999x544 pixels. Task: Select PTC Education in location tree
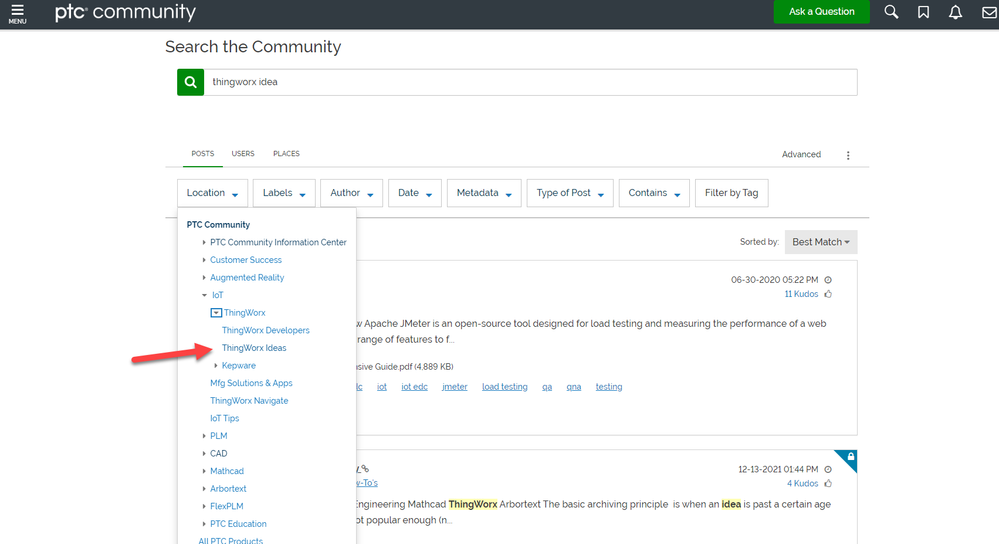(x=238, y=524)
